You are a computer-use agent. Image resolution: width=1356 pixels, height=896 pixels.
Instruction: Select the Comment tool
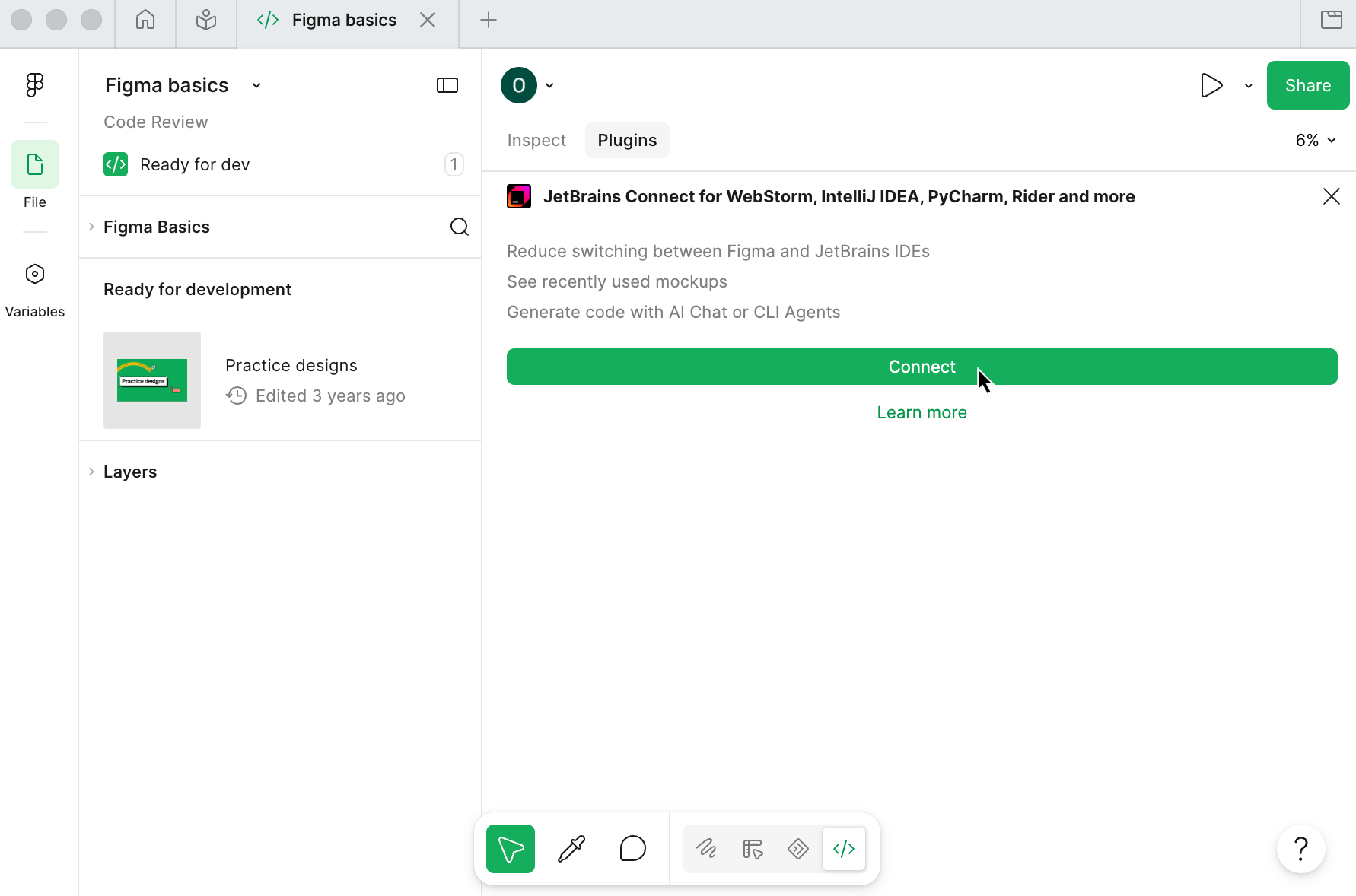632,849
